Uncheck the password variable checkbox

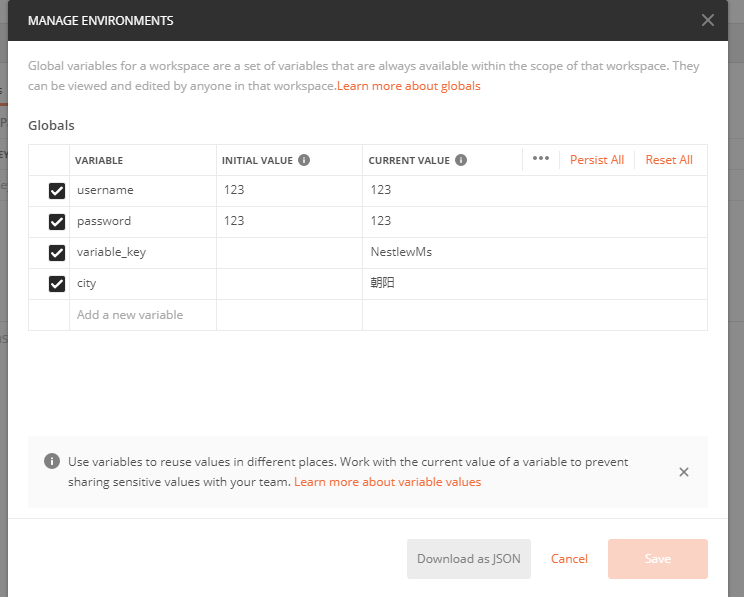[57, 222]
